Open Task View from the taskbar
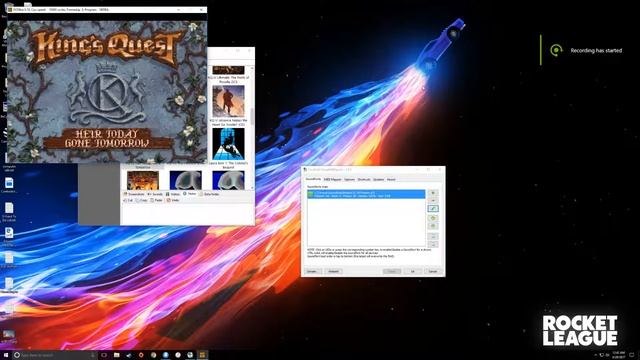Image resolution: width=640 pixels, height=360 pixels. pyautogui.click(x=104, y=355)
